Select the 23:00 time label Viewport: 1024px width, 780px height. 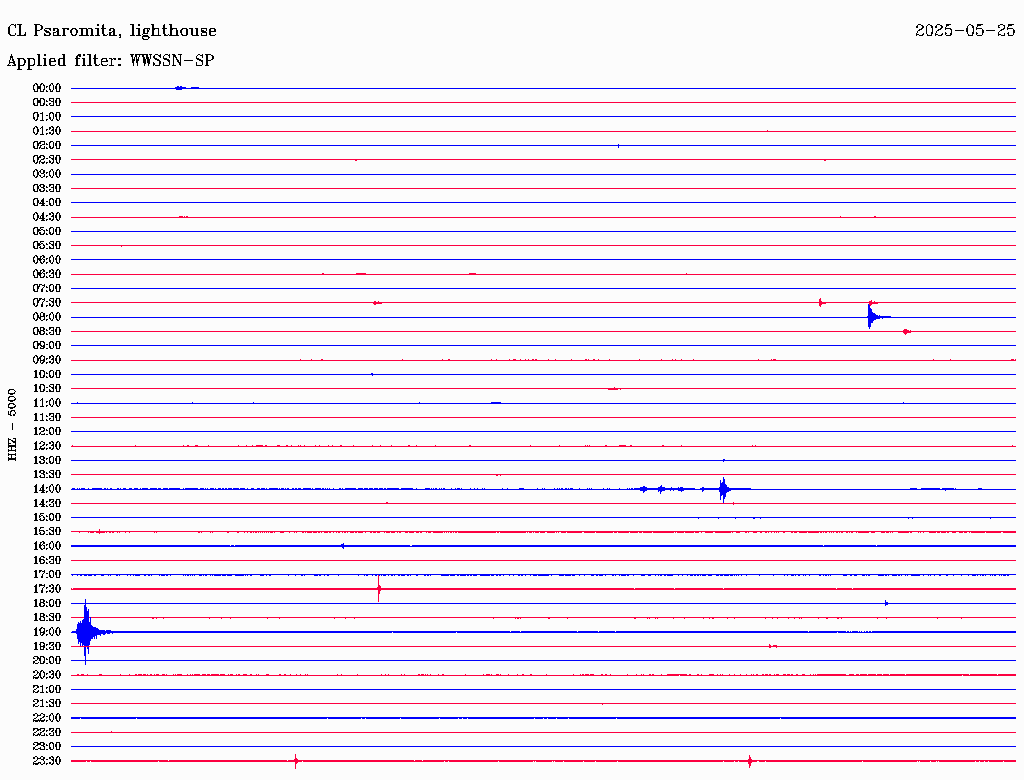click(x=47, y=747)
